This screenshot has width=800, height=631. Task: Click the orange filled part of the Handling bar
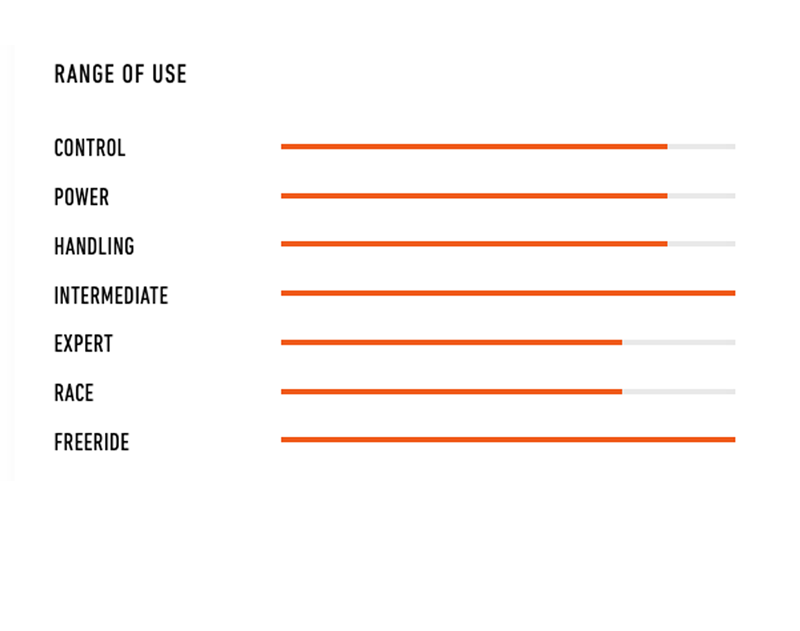pos(474,244)
